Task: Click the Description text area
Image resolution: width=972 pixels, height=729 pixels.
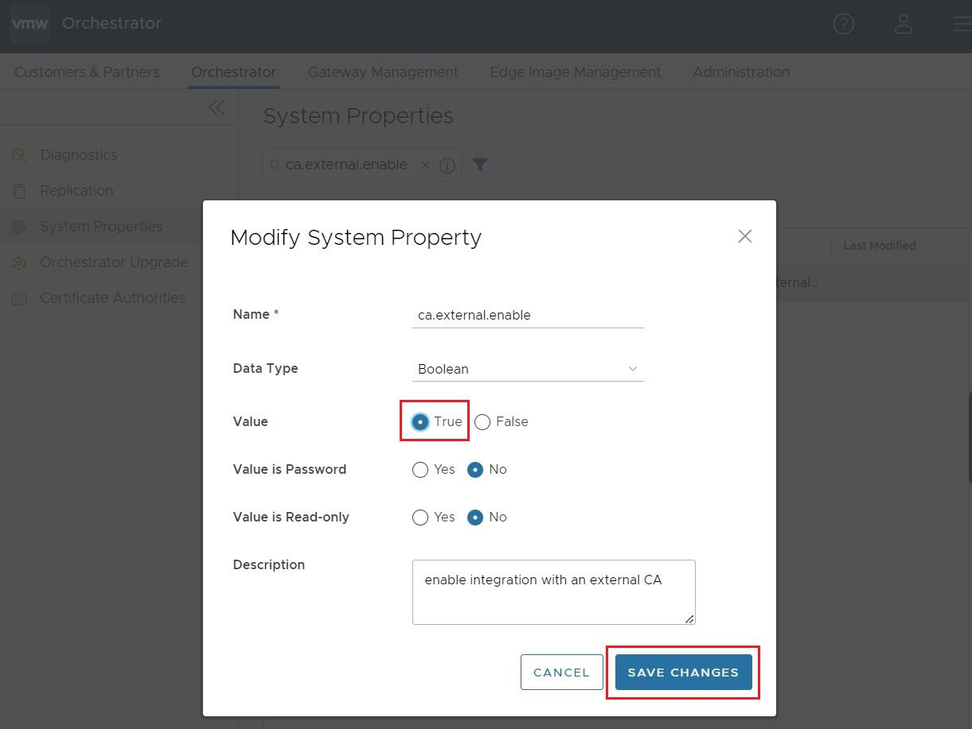Action: pyautogui.click(x=553, y=592)
